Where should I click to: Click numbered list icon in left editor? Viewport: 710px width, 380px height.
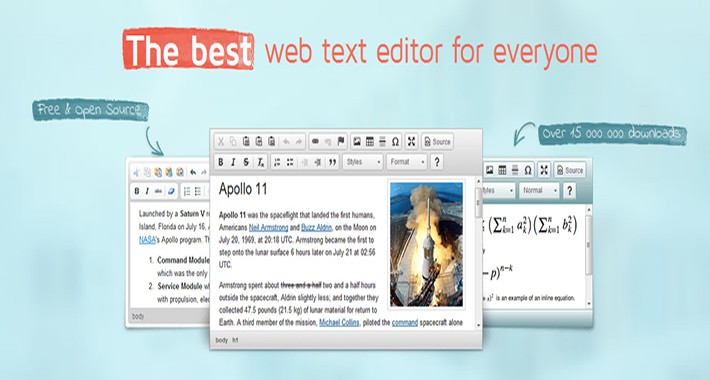(x=187, y=192)
